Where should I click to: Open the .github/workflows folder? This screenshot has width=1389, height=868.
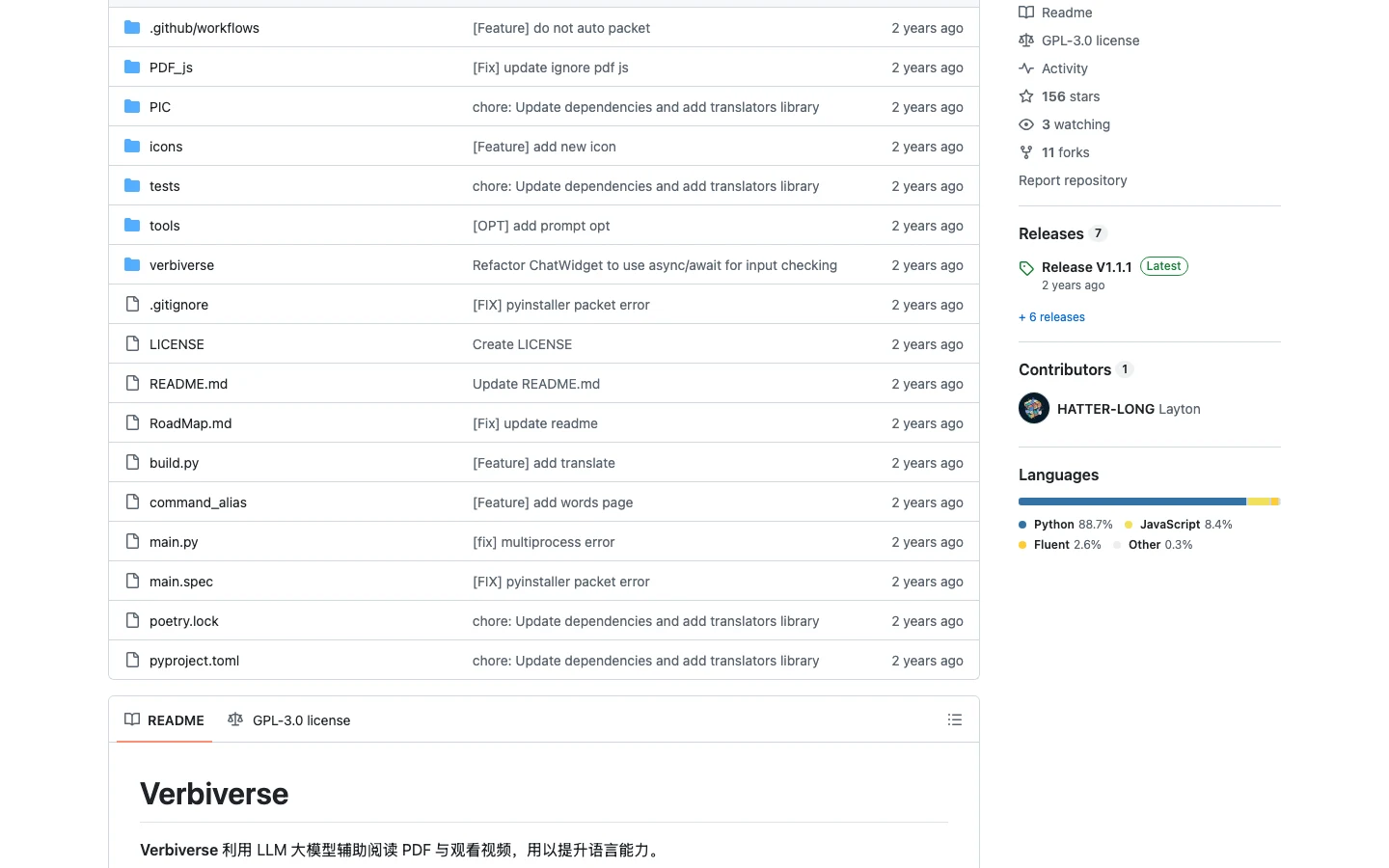point(204,28)
